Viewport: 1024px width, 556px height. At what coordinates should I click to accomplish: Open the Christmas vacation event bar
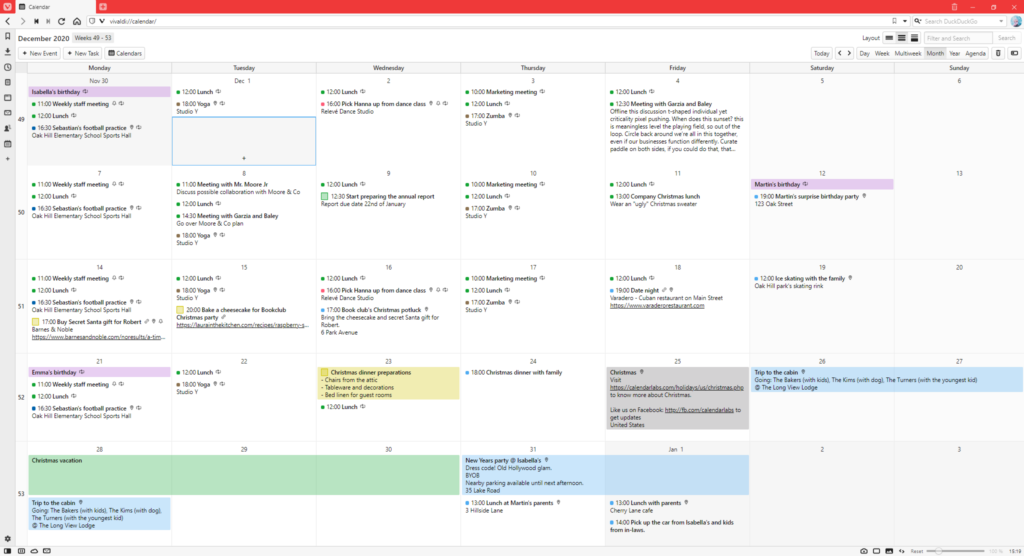click(x=244, y=474)
